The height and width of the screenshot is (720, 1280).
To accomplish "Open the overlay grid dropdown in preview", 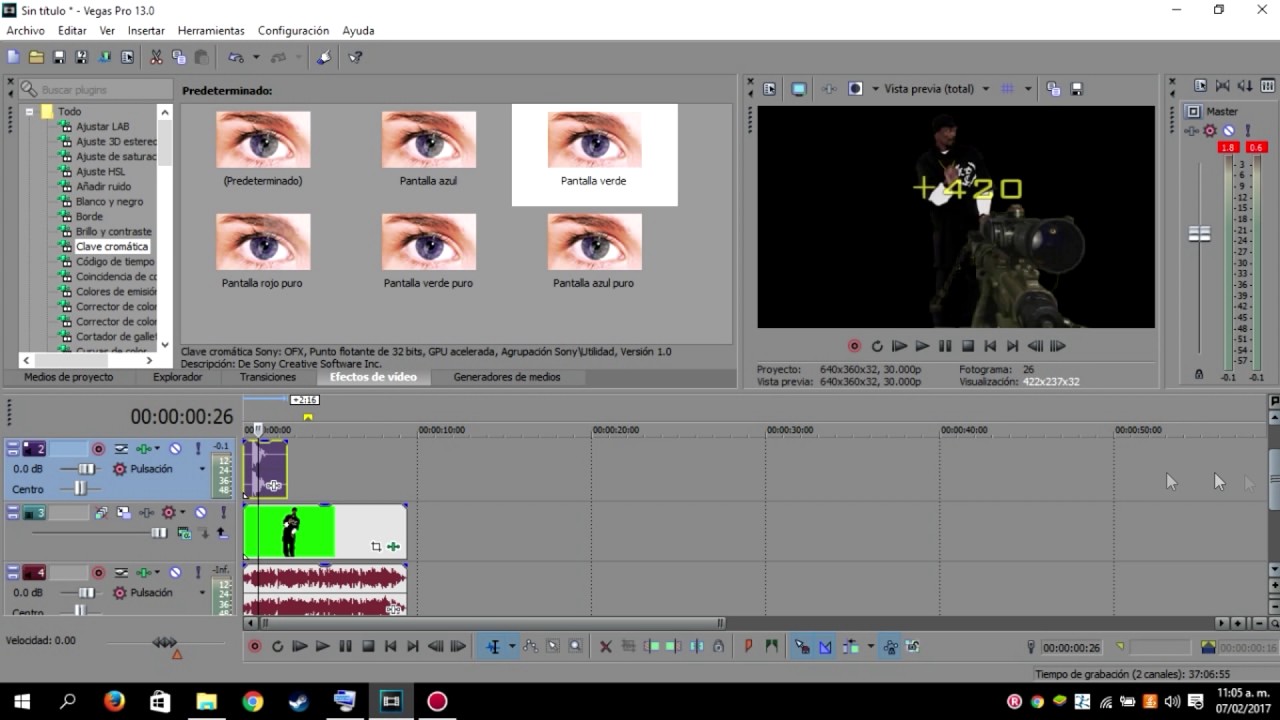I will coord(1027,89).
